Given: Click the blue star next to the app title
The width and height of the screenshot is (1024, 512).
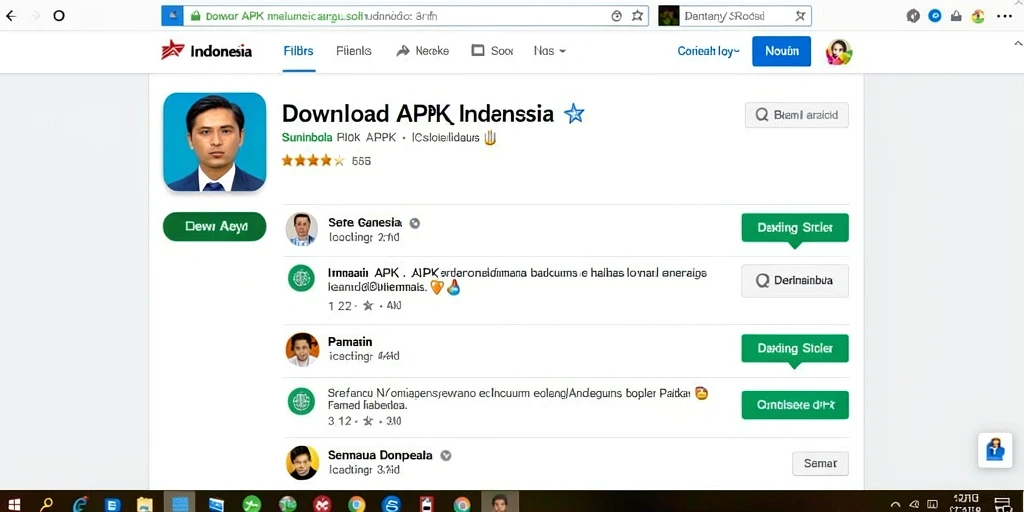Looking at the screenshot, I should (x=574, y=114).
